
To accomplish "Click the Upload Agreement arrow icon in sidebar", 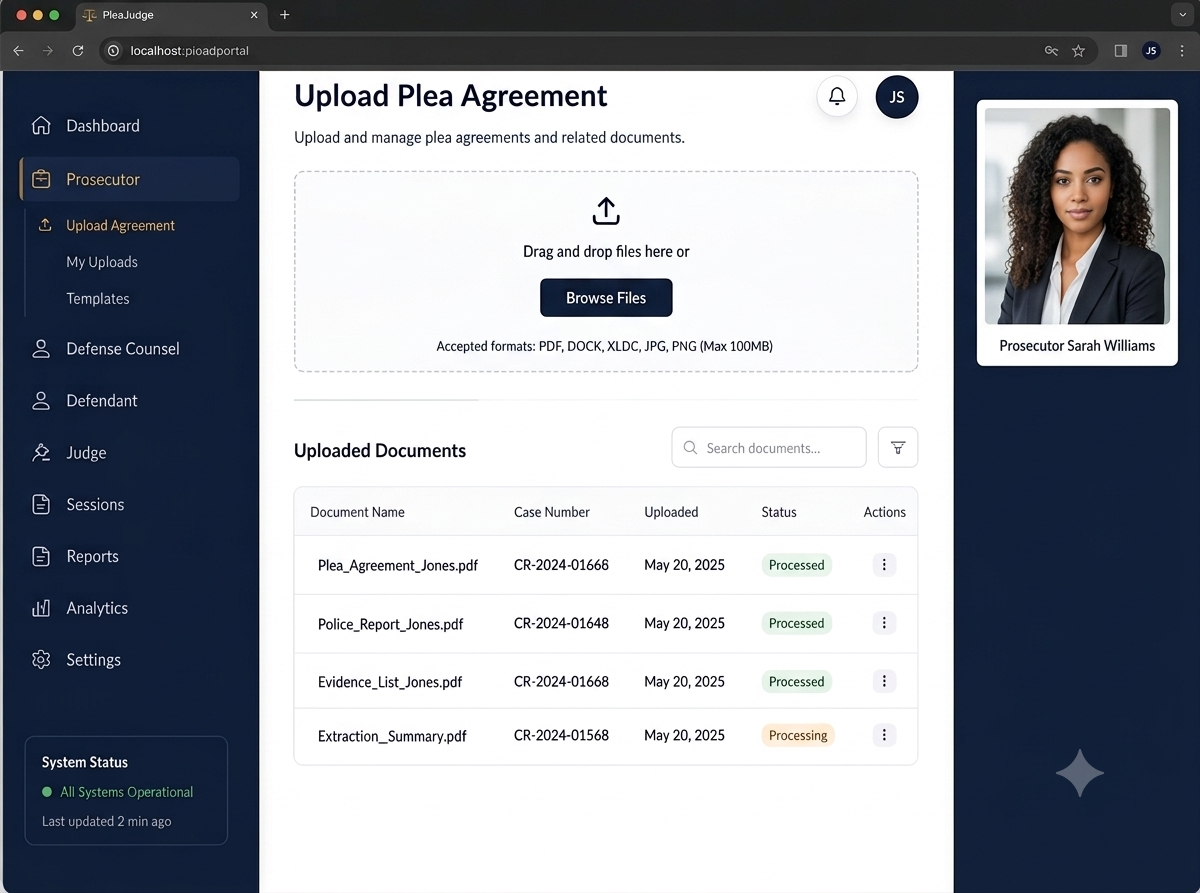I will pos(44,225).
